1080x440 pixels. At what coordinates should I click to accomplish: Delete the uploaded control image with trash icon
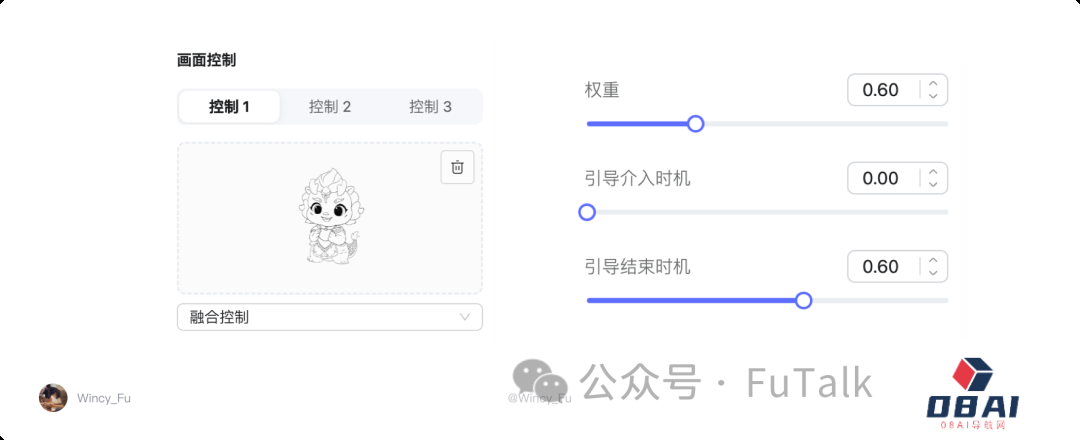tap(457, 167)
